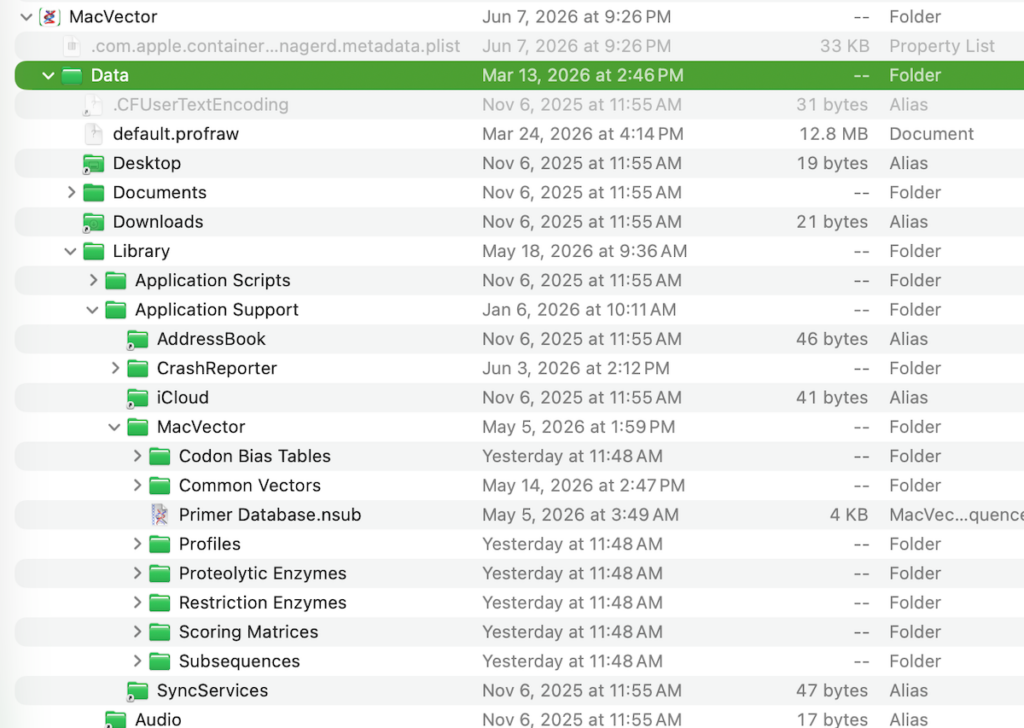Click the May 18, 2026 at 9:36 AM date
Screen dimensions: 1024x728
coord(584,251)
